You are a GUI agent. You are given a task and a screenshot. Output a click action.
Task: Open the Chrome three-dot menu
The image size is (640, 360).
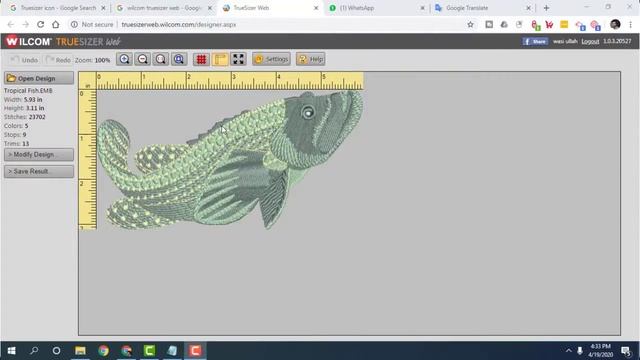point(630,24)
